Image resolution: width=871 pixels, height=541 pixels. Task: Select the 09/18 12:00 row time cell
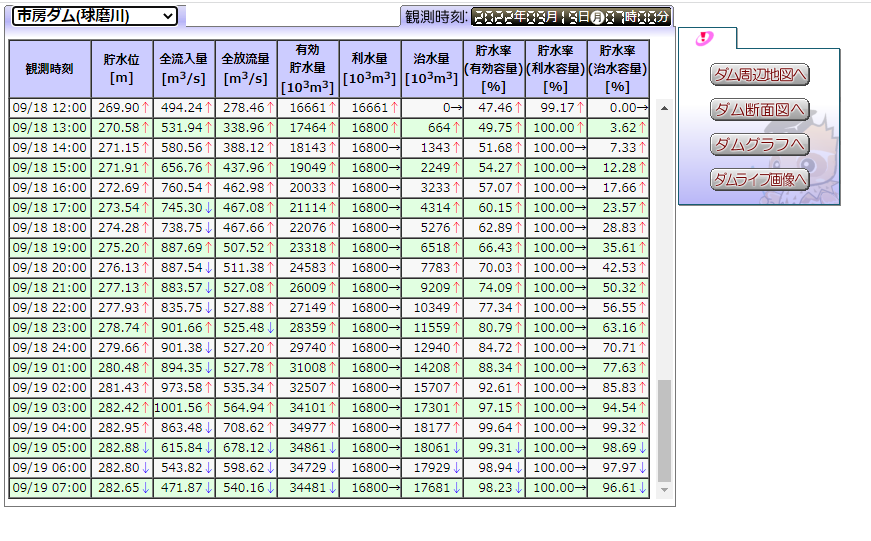coord(50,108)
